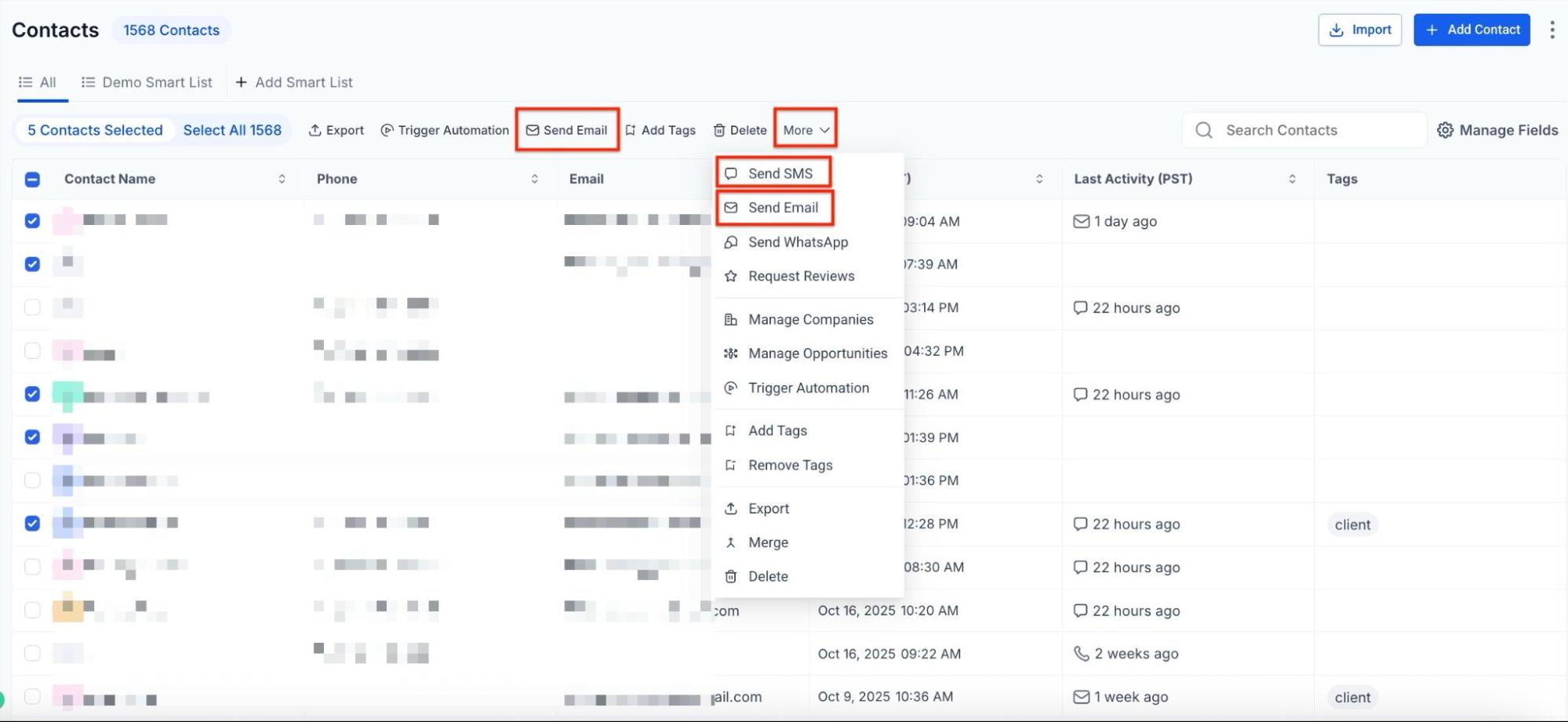Click the Add Contact button
Screen dimensions: 1568x722
[1472, 30]
